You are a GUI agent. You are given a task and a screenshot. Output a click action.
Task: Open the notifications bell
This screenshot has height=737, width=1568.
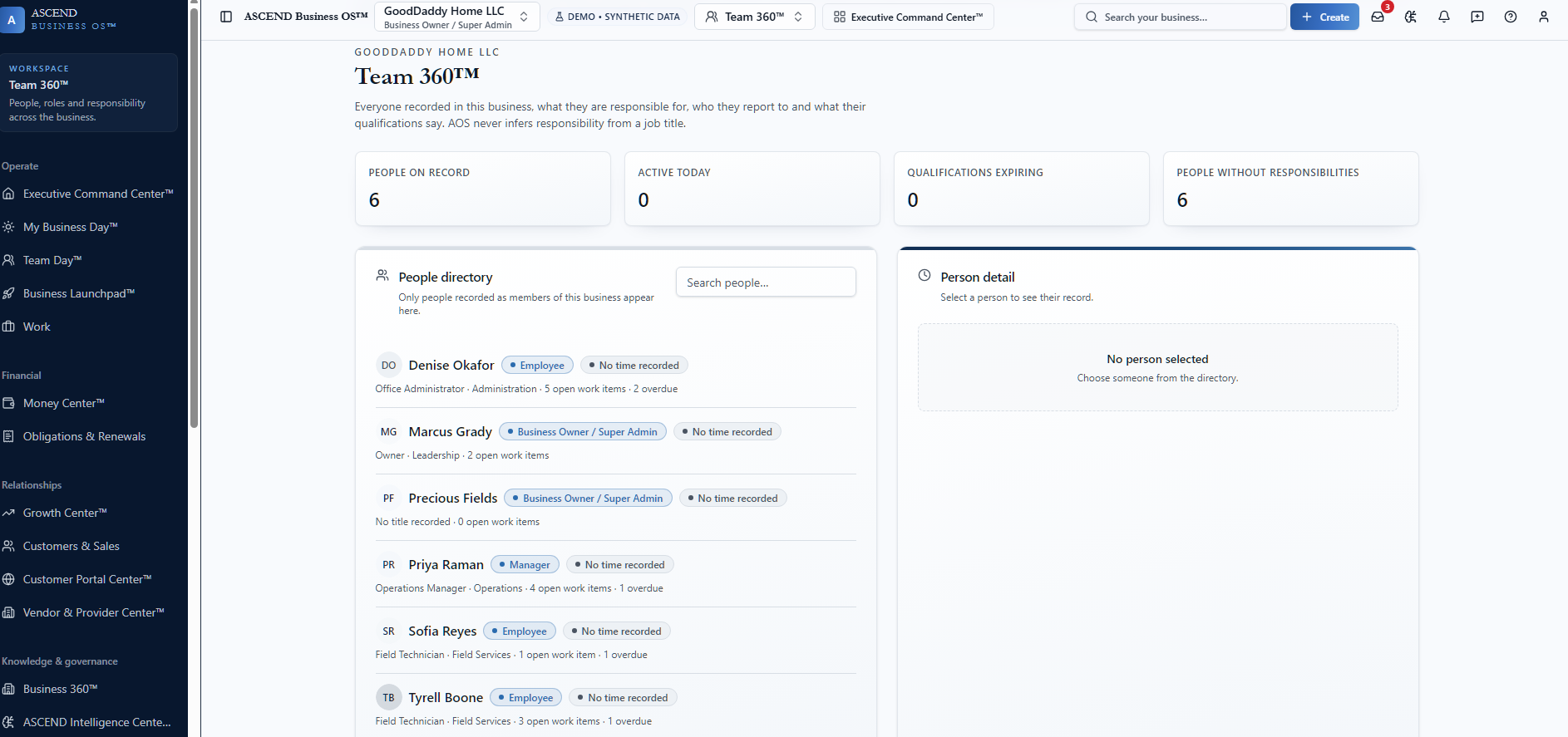(x=1444, y=17)
